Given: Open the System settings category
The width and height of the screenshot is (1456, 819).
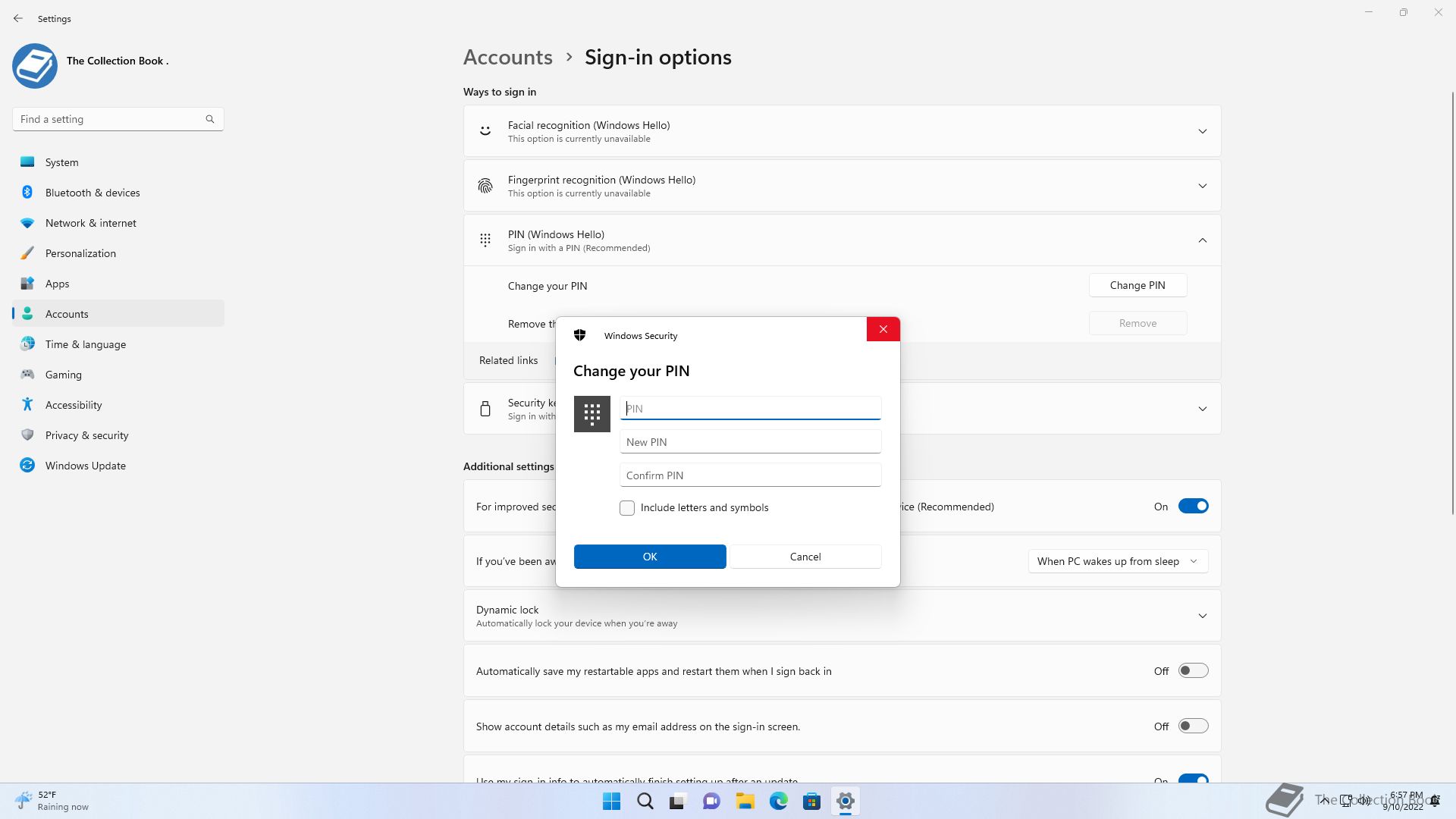Looking at the screenshot, I should (x=118, y=162).
